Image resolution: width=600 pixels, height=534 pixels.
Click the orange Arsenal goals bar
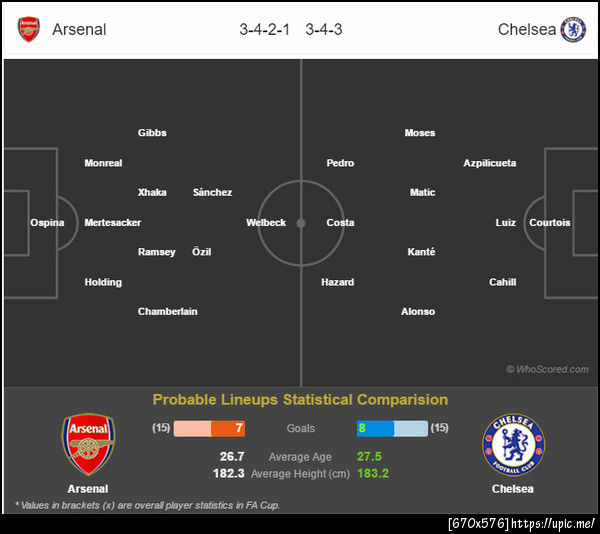pyautogui.click(x=227, y=428)
